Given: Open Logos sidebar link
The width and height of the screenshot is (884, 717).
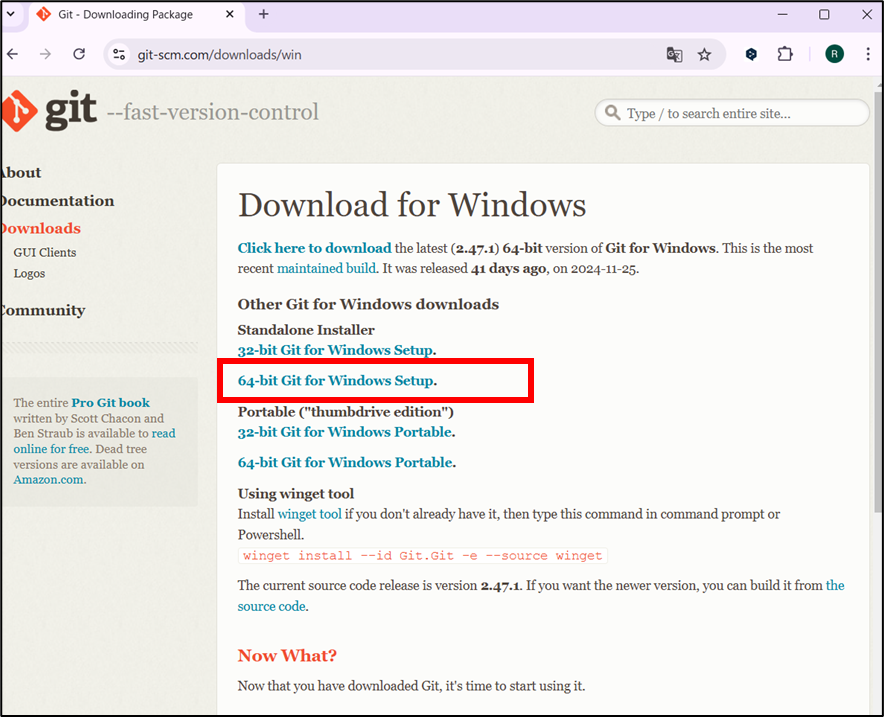Looking at the screenshot, I should tap(29, 273).
